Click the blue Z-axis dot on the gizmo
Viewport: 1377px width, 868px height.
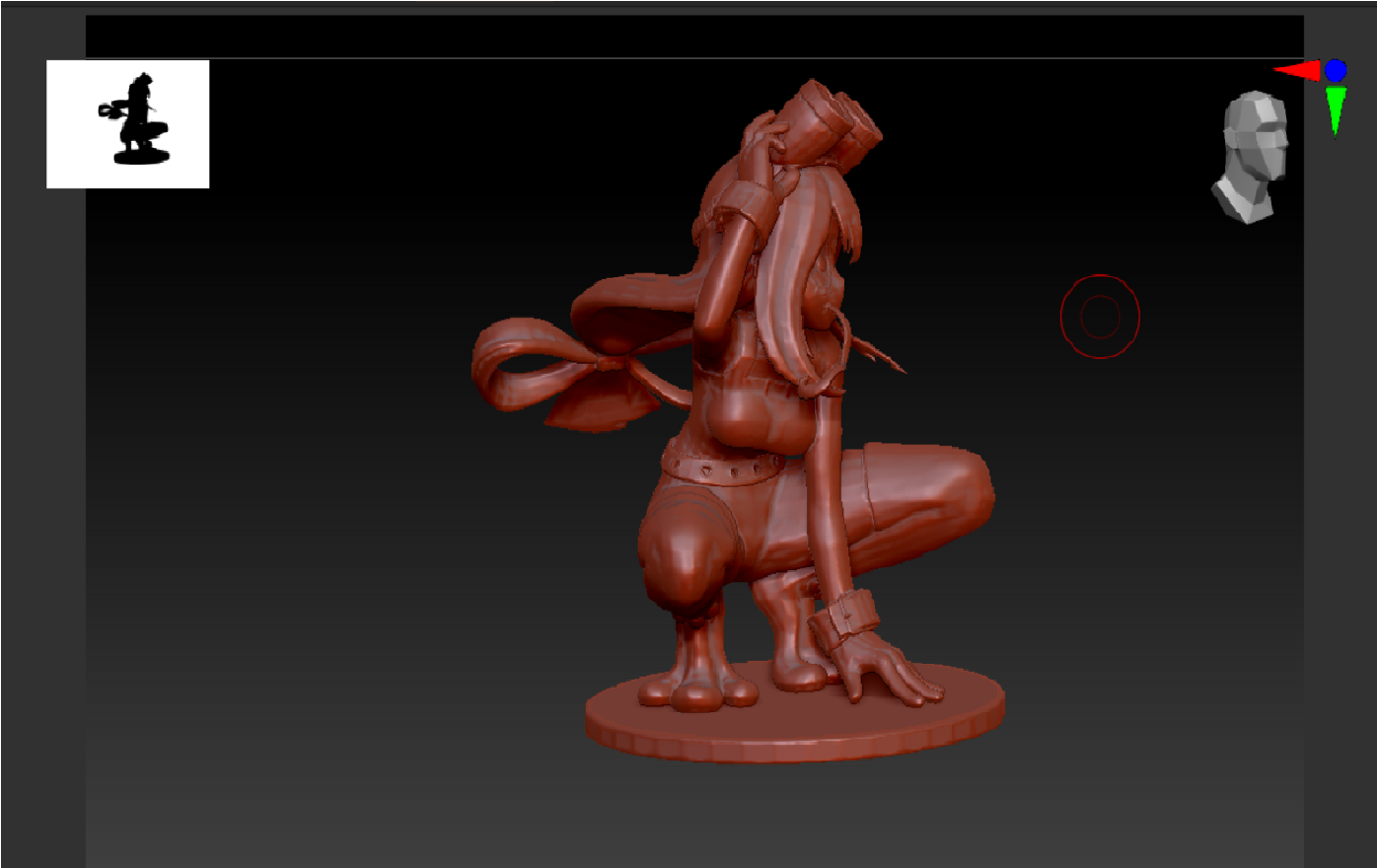point(1336,70)
